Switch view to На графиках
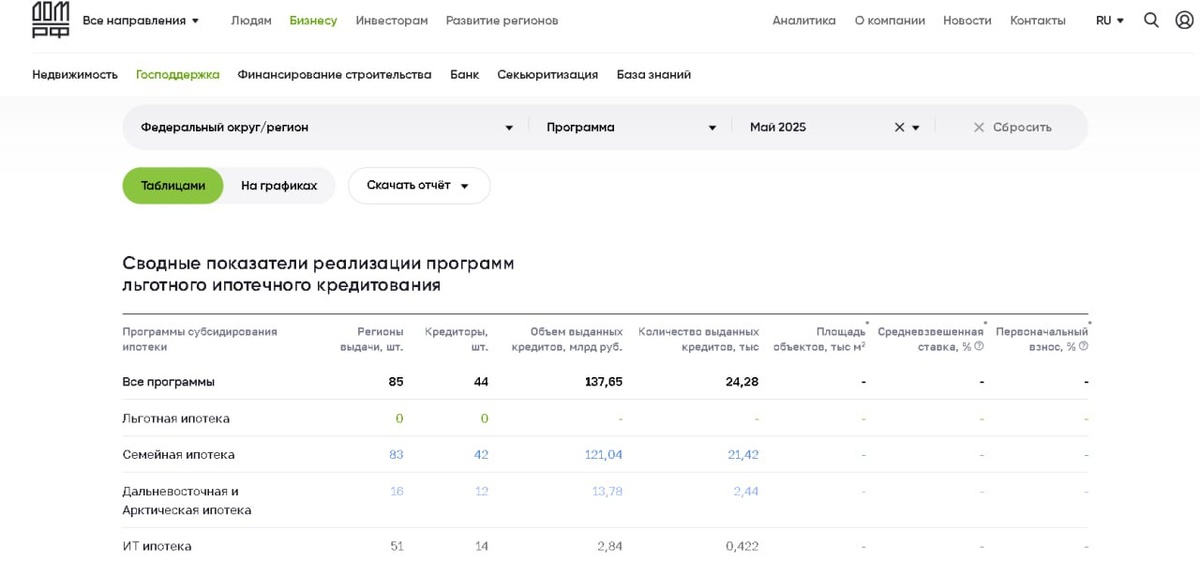Screen dimensions: 1200x577 279,186
